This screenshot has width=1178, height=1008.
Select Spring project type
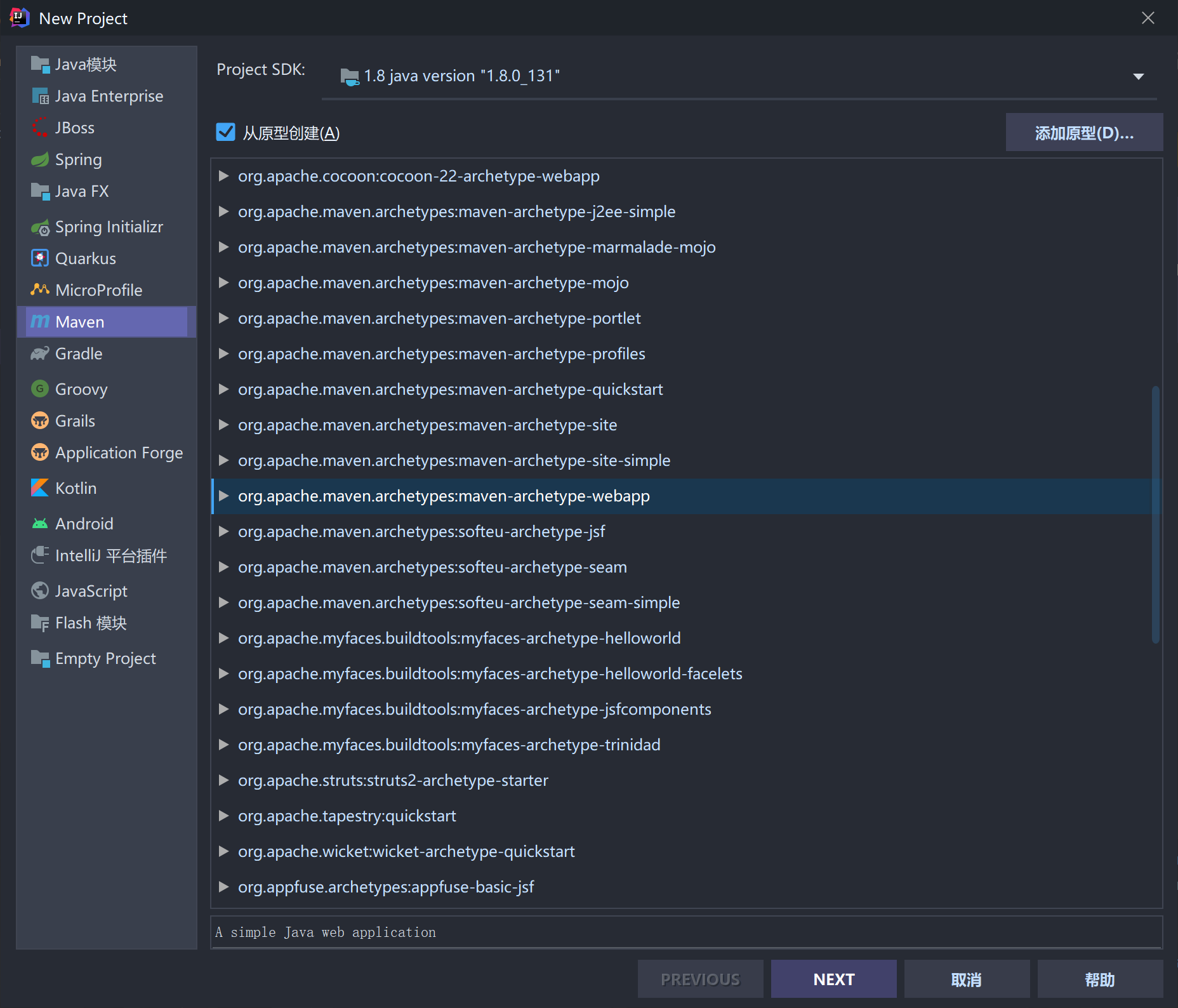point(107,159)
